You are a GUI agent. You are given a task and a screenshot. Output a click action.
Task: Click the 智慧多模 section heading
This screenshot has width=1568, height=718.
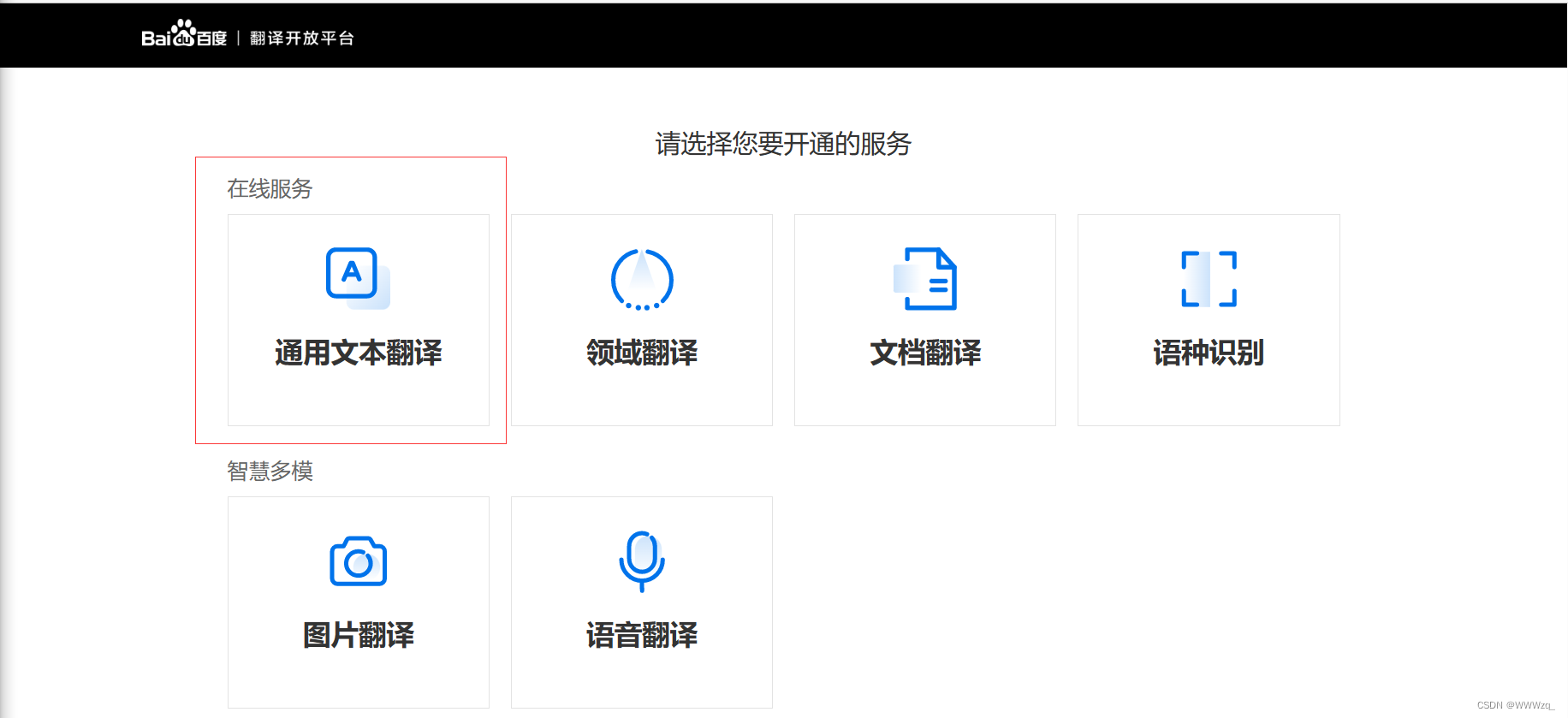point(270,471)
